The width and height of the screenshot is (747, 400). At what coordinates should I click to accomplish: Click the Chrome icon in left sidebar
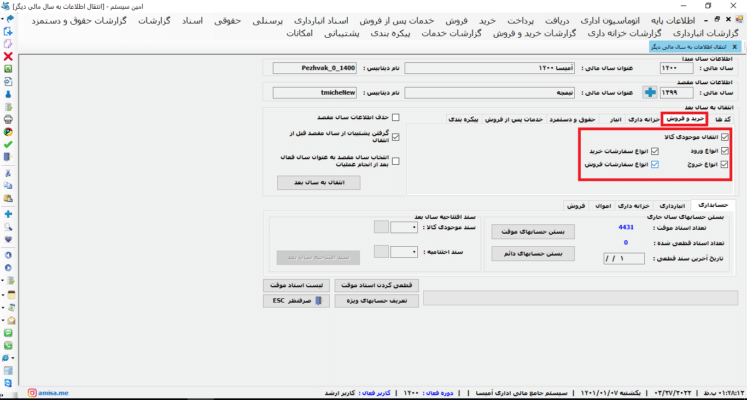point(8,130)
